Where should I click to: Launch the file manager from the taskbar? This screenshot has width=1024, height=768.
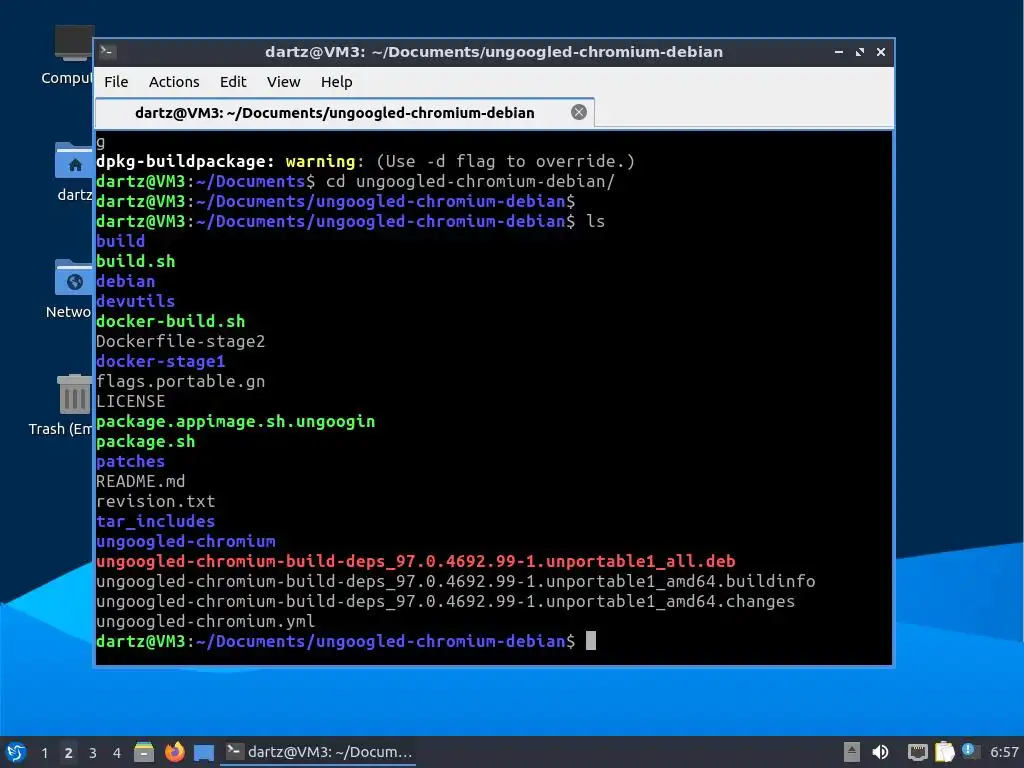point(144,752)
